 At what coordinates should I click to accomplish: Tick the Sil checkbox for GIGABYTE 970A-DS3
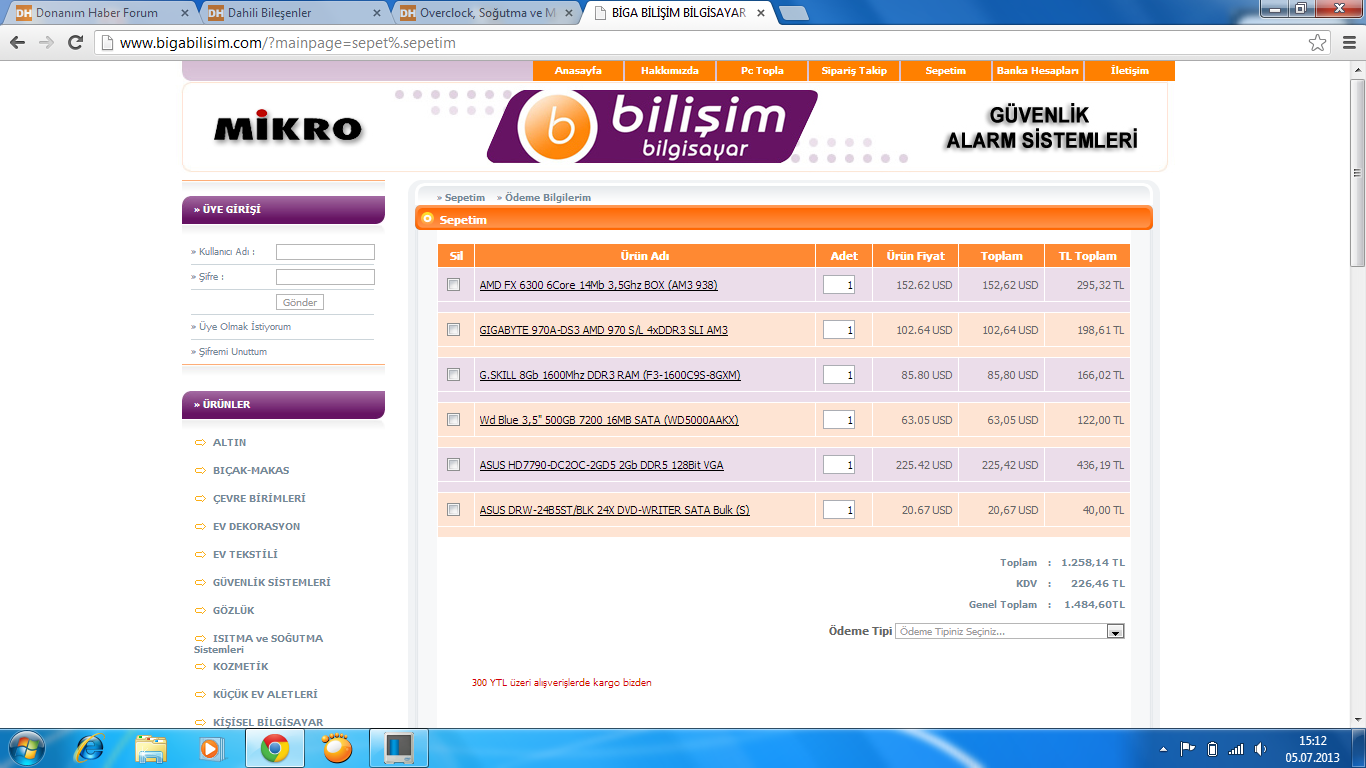[453, 329]
